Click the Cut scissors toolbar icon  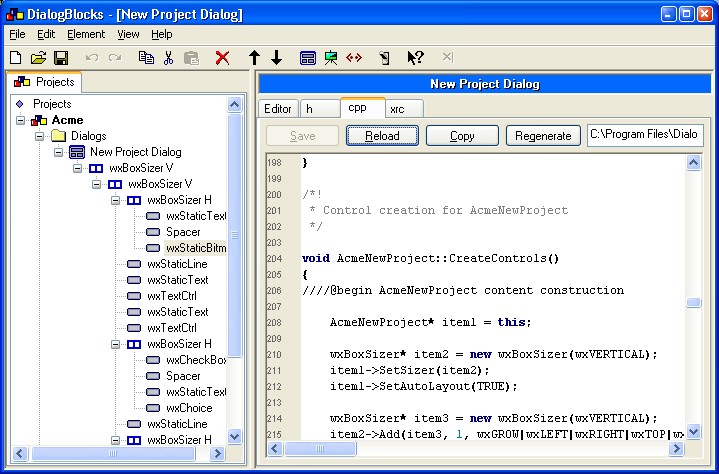coord(168,58)
